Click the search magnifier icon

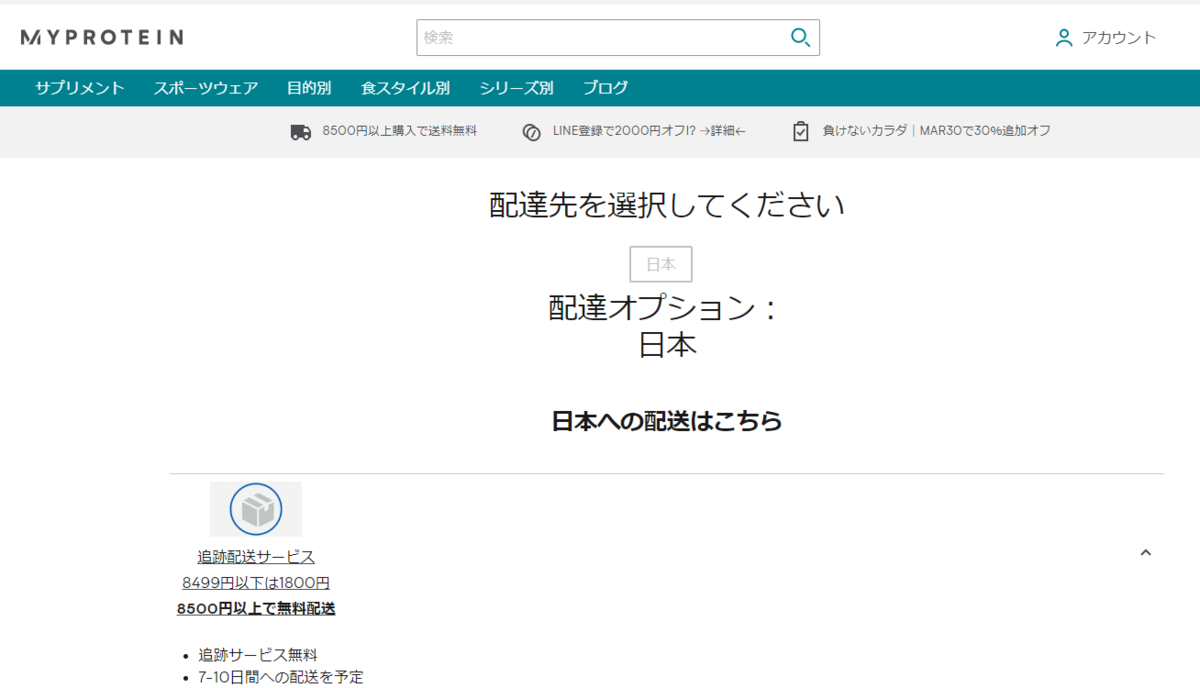click(799, 37)
